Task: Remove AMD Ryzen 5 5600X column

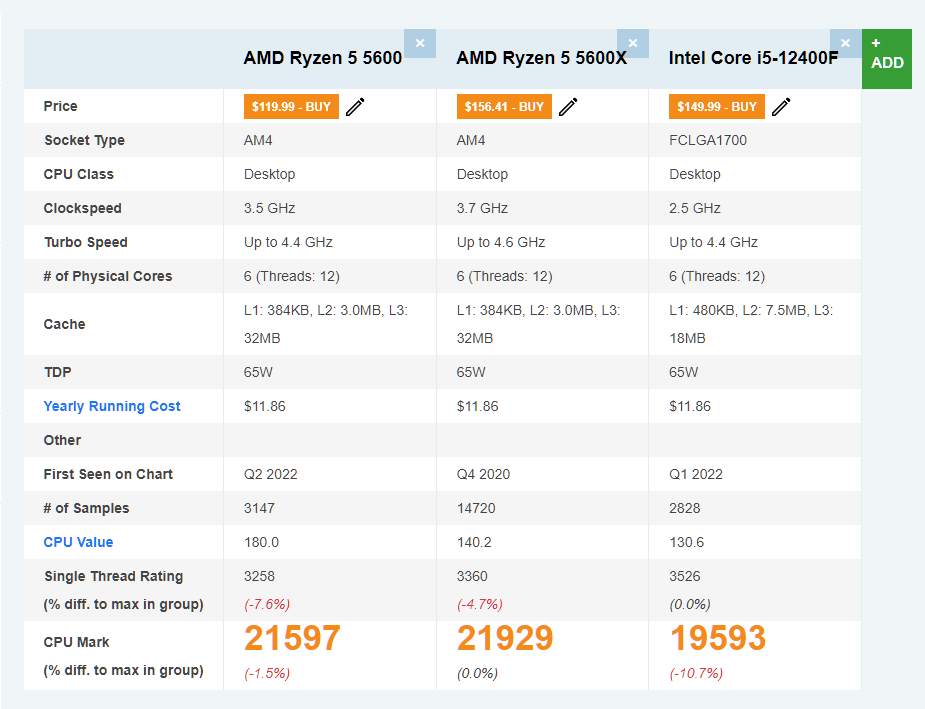Action: click(x=633, y=43)
